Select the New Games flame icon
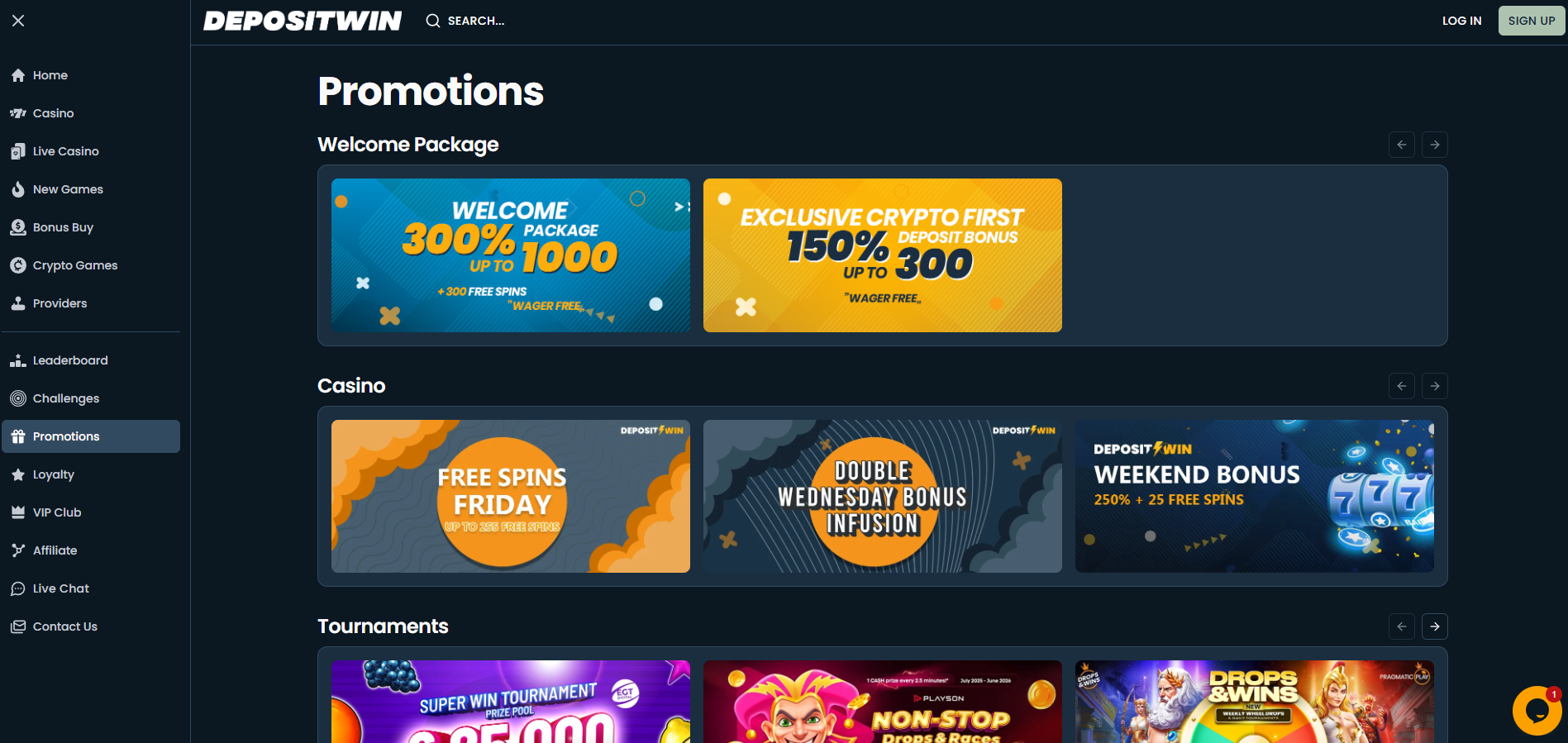Image resolution: width=1568 pixels, height=743 pixels. click(x=18, y=189)
